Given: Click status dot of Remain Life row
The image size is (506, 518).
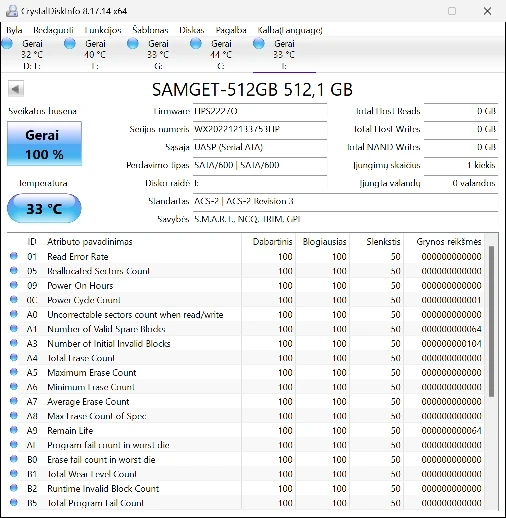Looking at the screenshot, I should coord(14,430).
